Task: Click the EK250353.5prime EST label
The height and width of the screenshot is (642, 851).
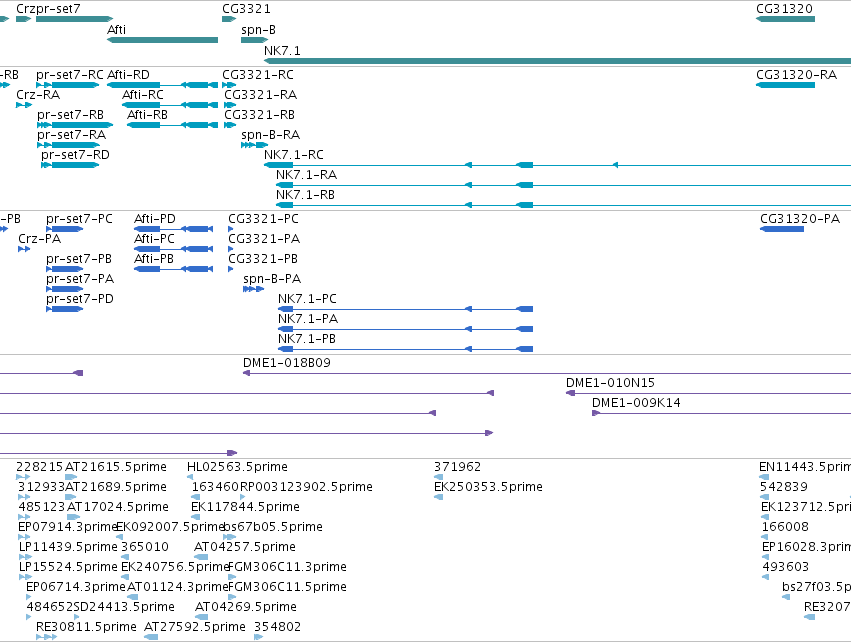Action: tap(488, 487)
